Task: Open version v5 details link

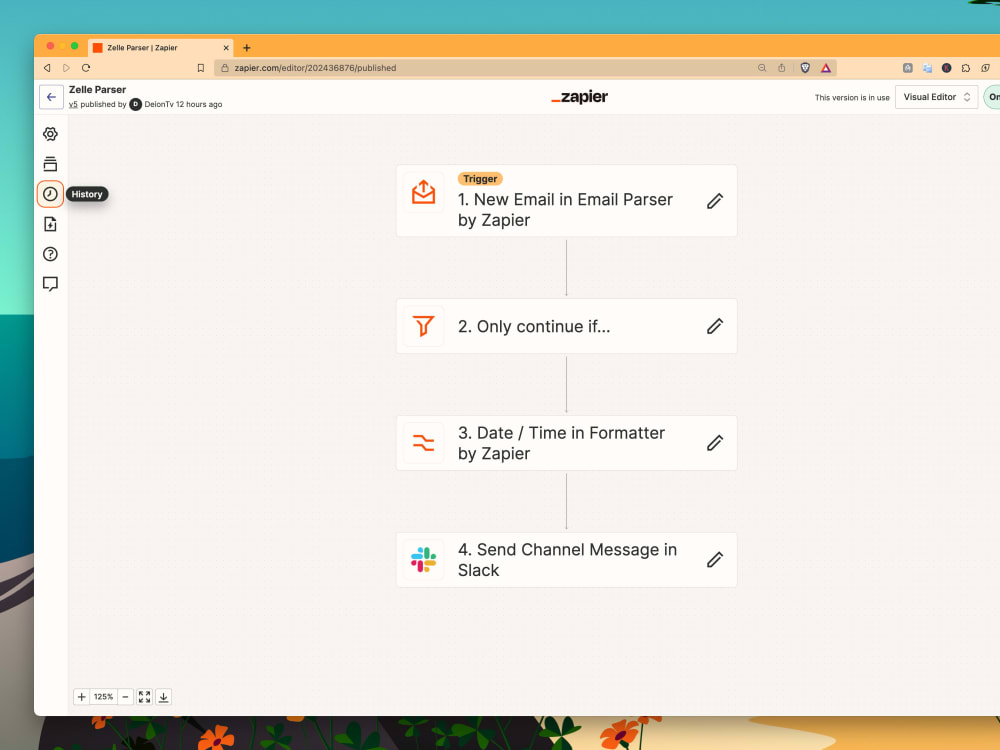Action: pos(74,103)
